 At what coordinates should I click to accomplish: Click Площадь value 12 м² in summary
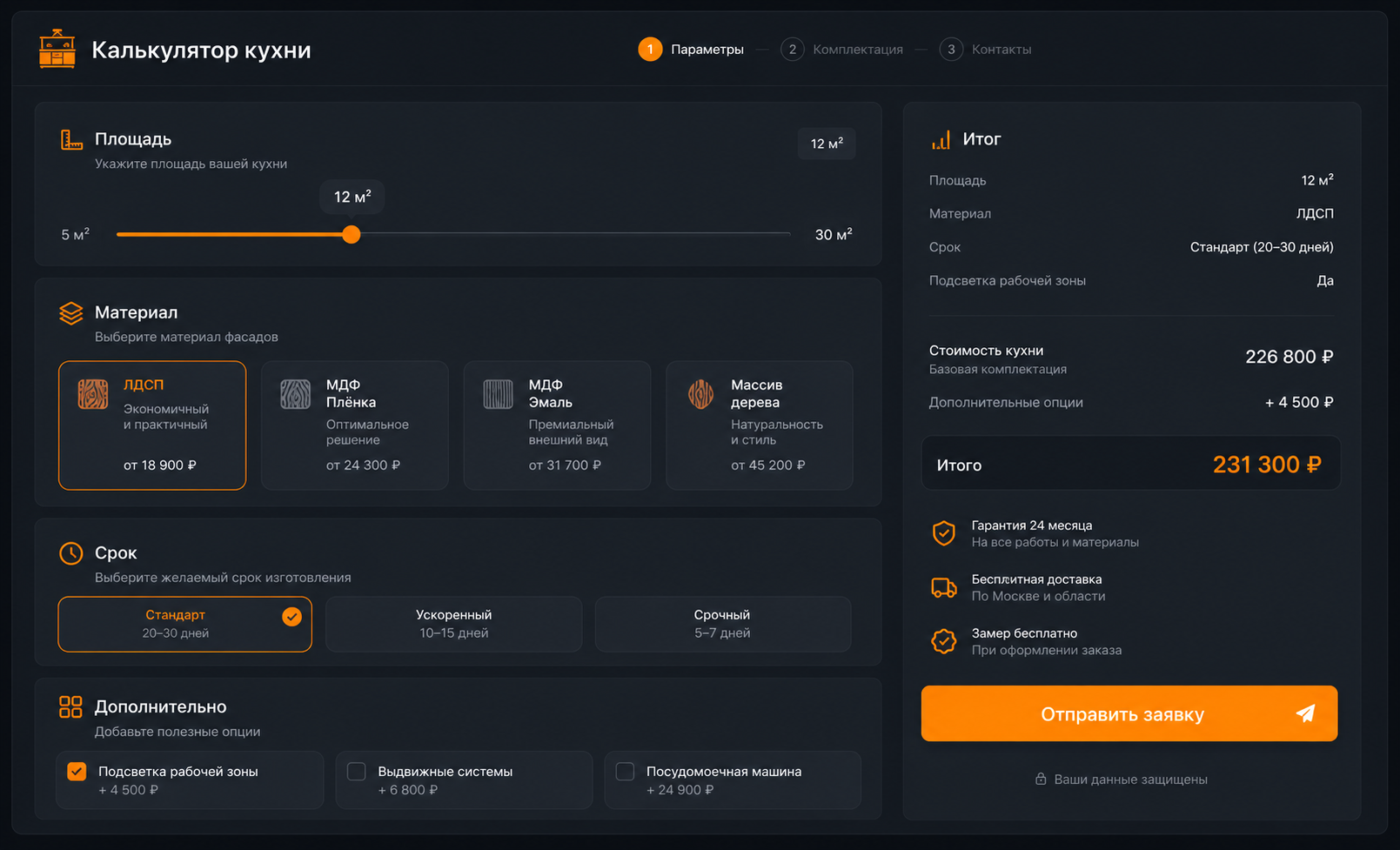(x=1317, y=180)
